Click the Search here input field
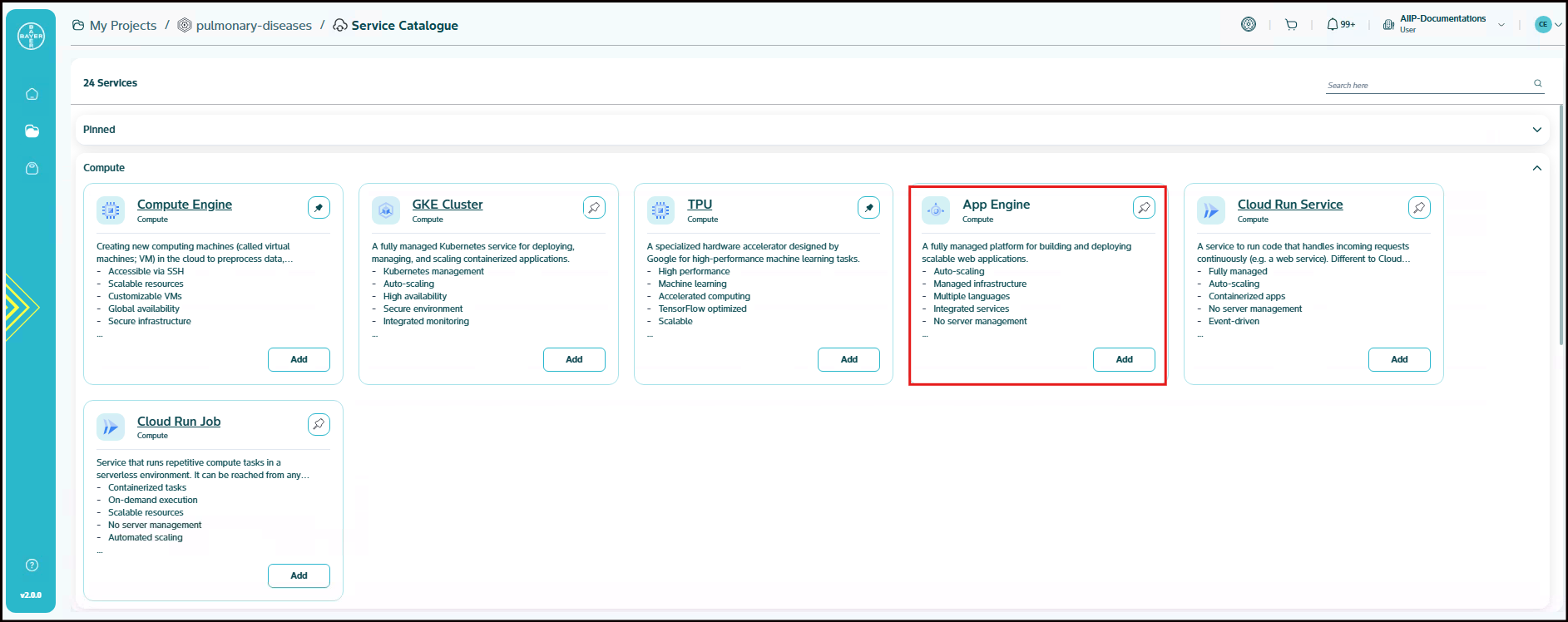This screenshot has height=622, width=1568. 1427,85
